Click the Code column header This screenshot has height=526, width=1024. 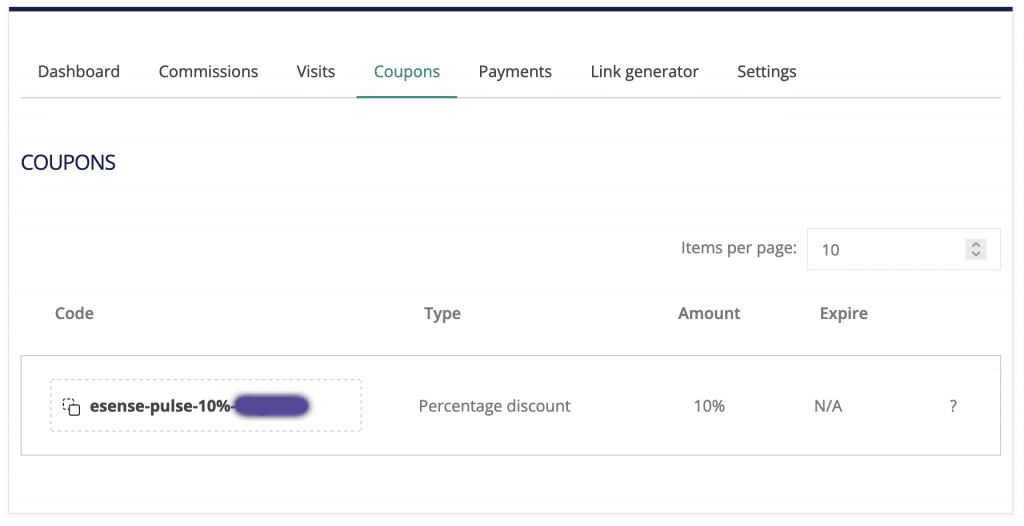[74, 313]
